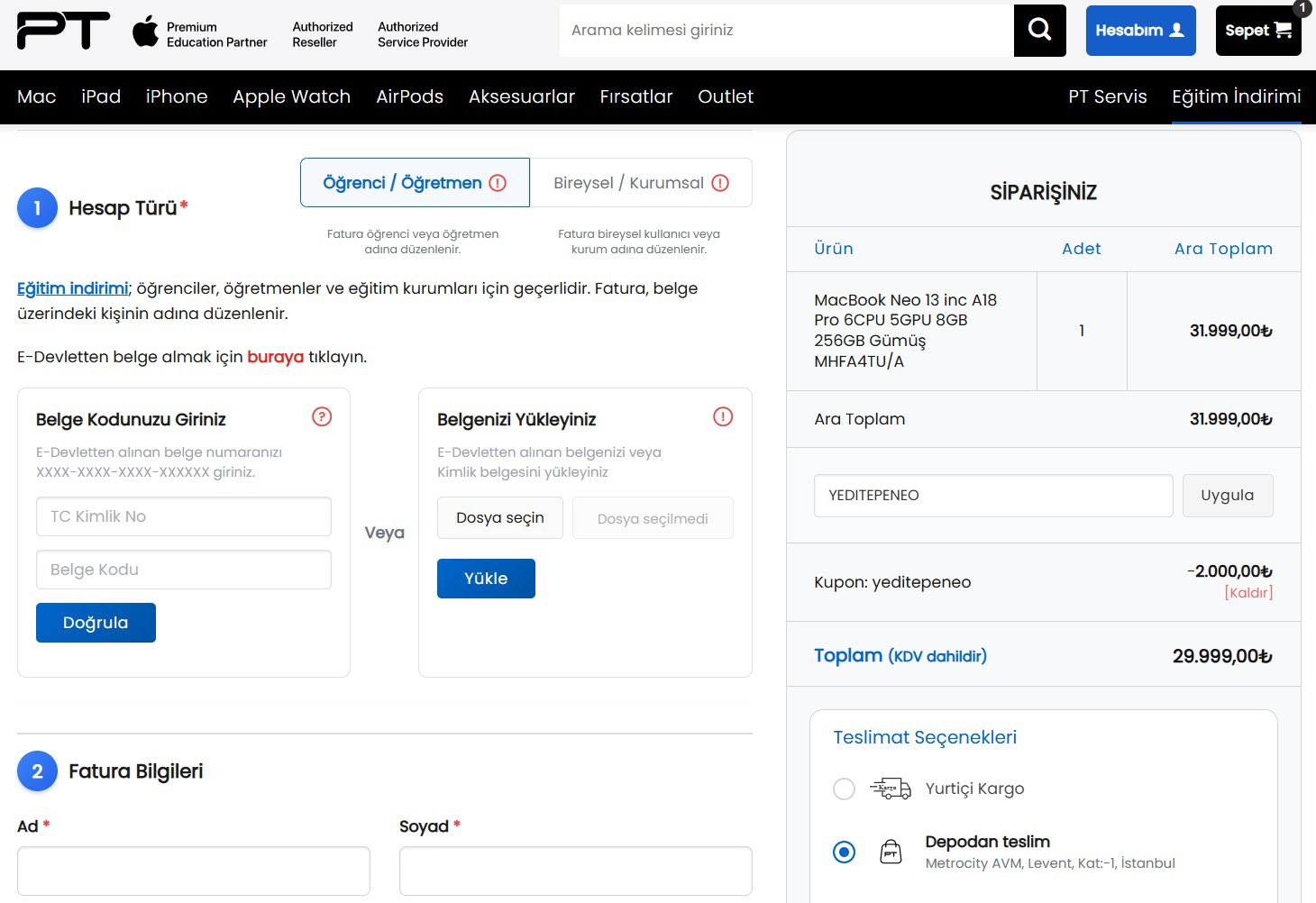Click the red buraya link
Viewport: 1316px width, 903px height.
pyautogui.click(x=276, y=357)
